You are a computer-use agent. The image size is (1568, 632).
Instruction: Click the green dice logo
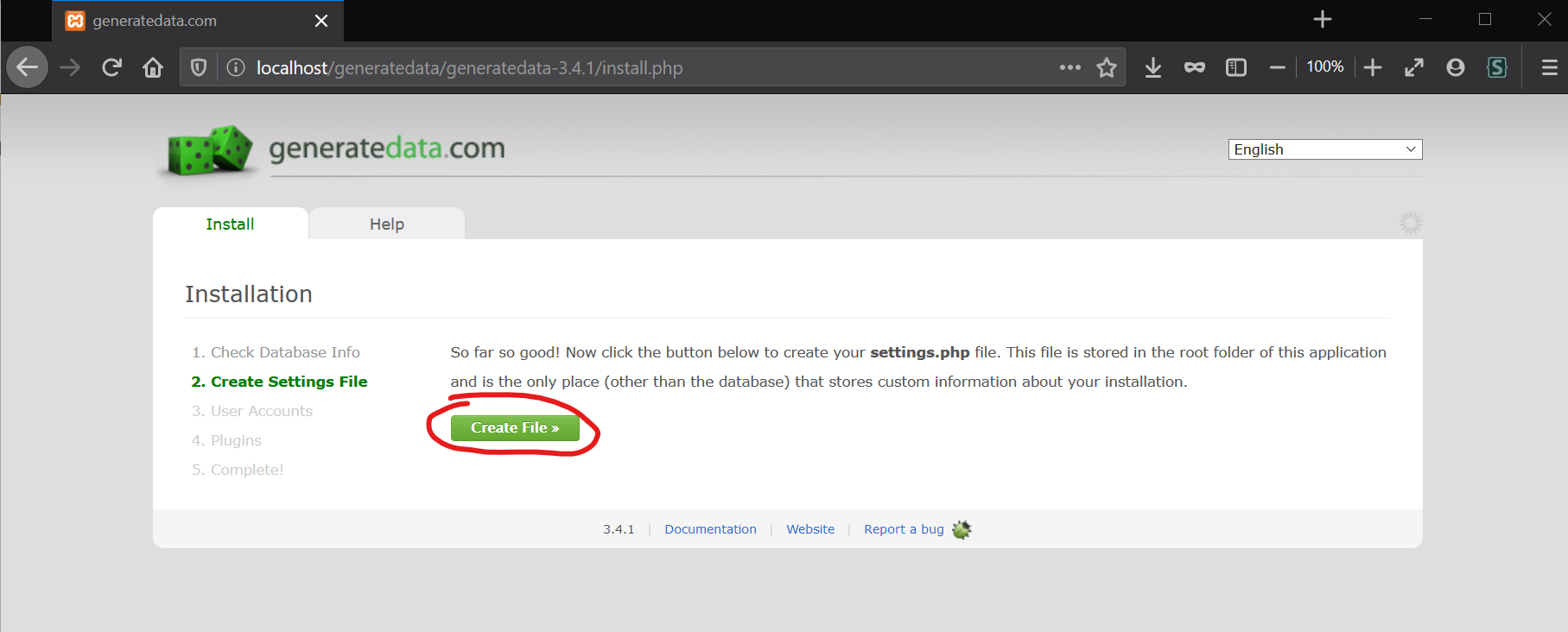210,150
